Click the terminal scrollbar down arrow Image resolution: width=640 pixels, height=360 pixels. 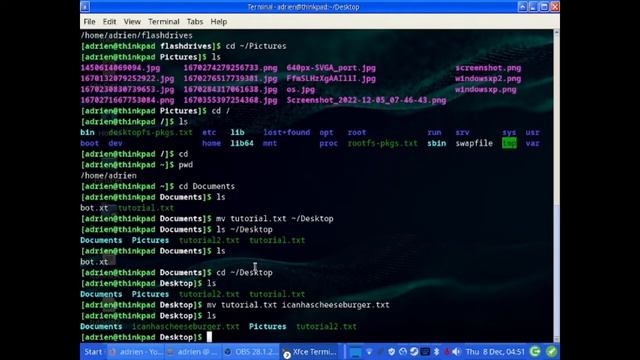[x=556, y=338]
